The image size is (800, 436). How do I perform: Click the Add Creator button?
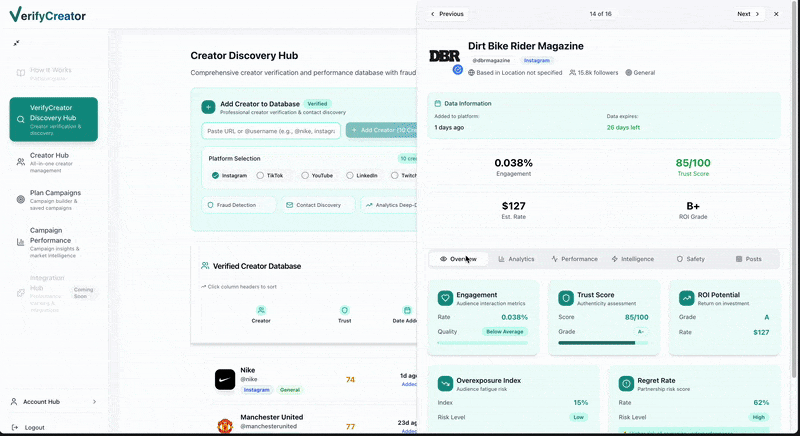[382, 130]
